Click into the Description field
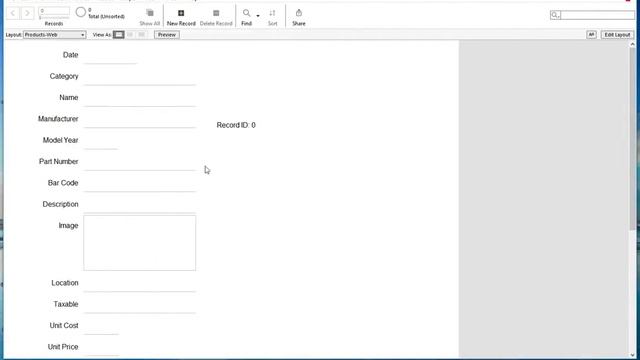Image resolution: width=640 pixels, height=360 pixels. 140,205
